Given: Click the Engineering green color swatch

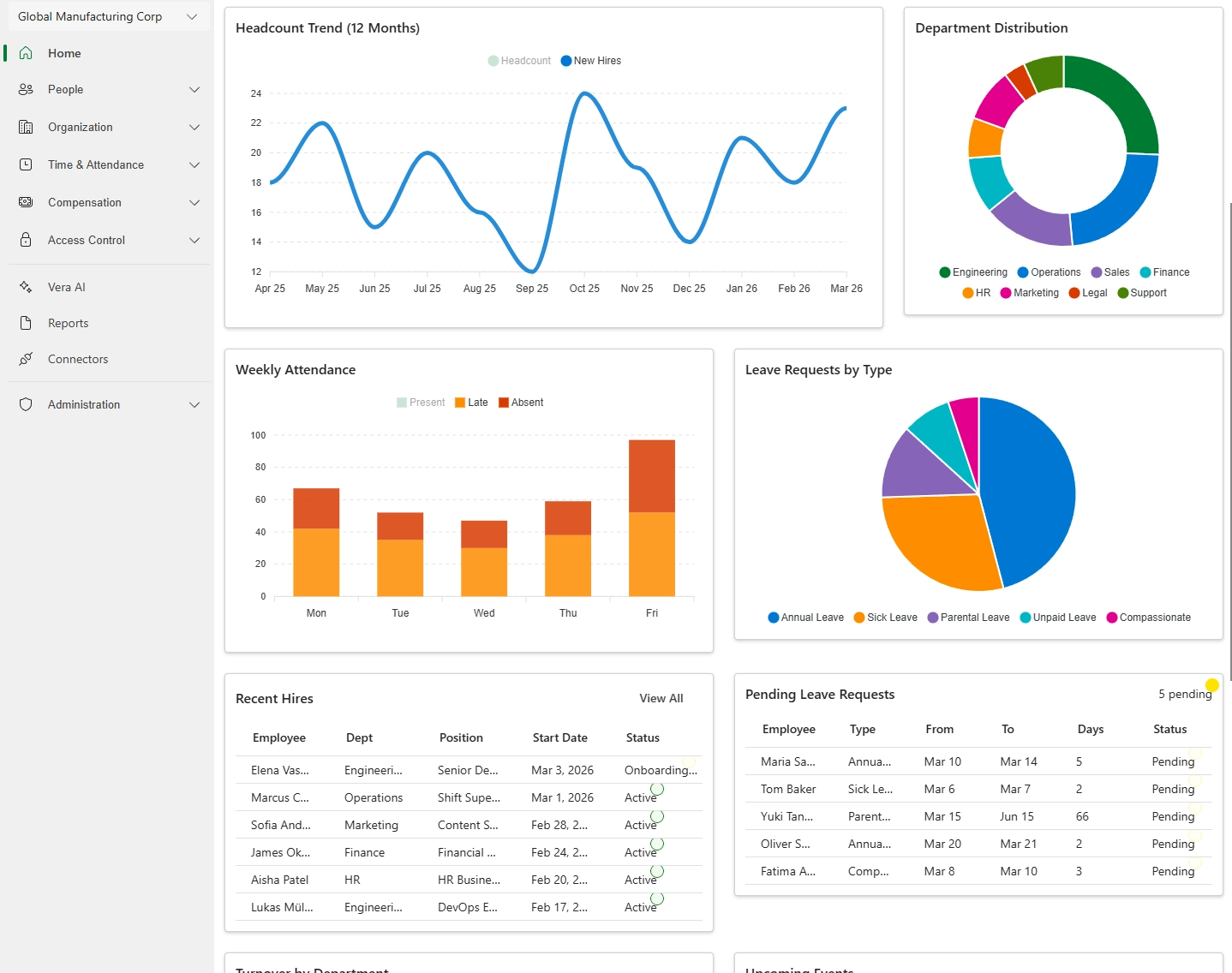Looking at the screenshot, I should [945, 272].
